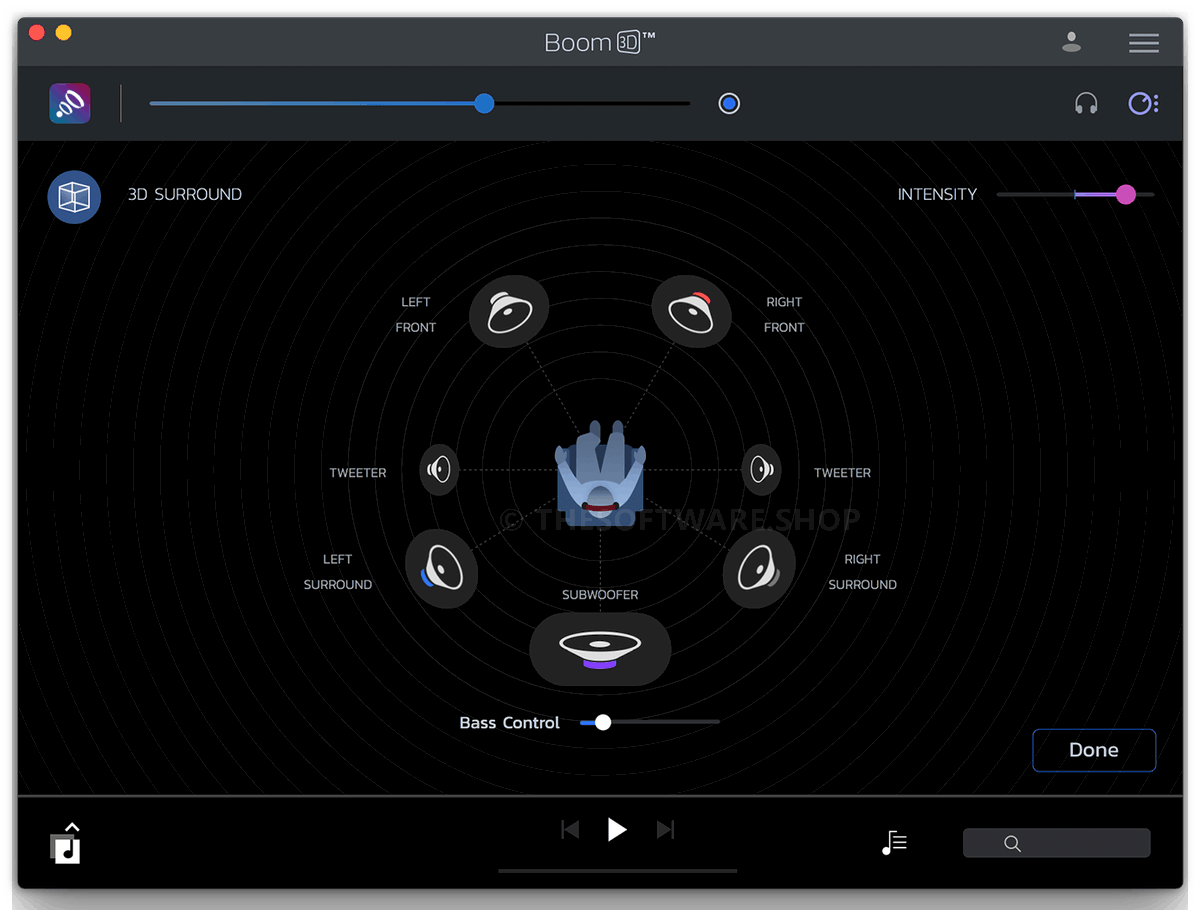The width and height of the screenshot is (1200, 922).
Task: Click the search input field
Action: tap(1056, 843)
